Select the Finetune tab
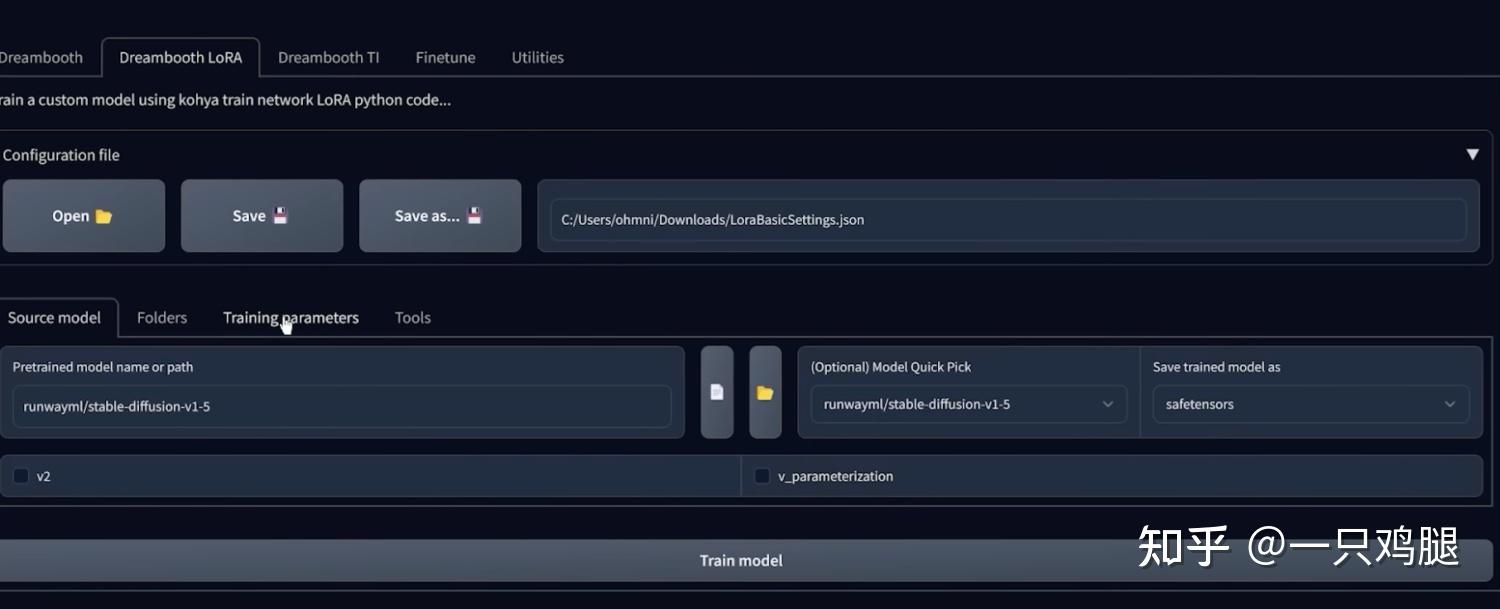1500x609 pixels. point(444,57)
